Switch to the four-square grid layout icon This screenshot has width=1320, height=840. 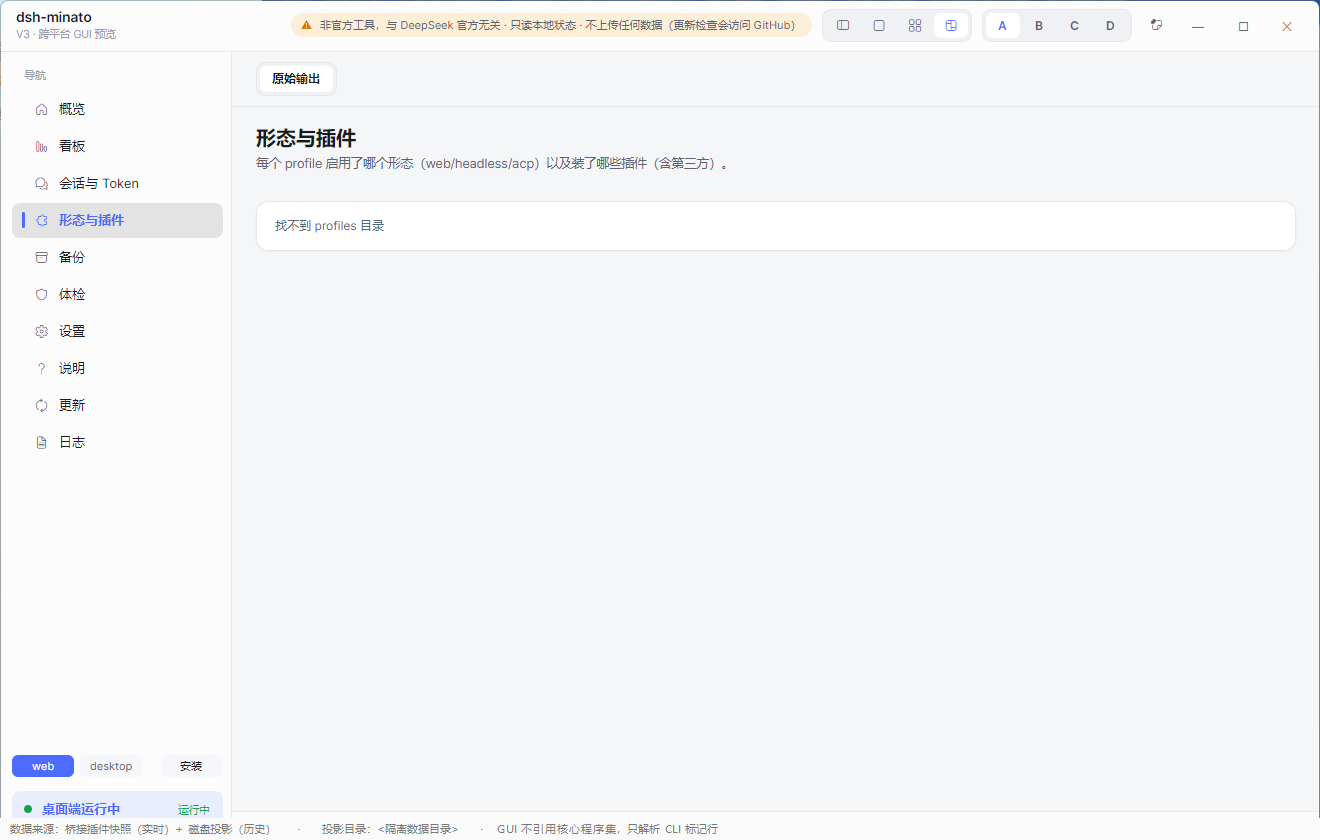coord(915,26)
